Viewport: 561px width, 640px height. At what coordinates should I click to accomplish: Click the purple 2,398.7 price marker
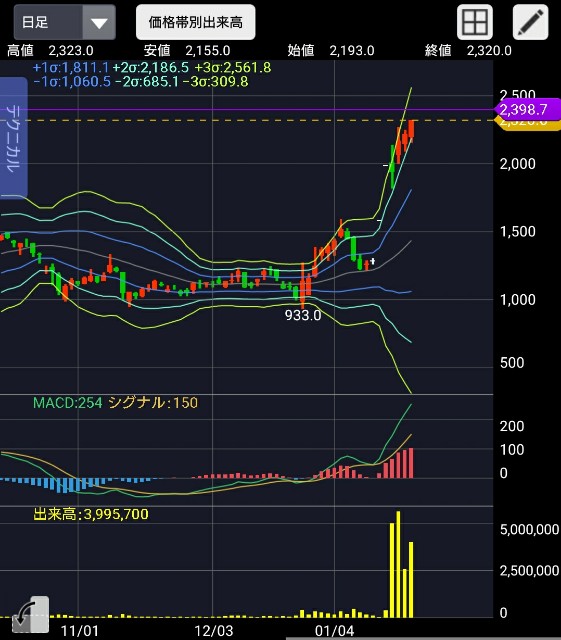(526, 109)
